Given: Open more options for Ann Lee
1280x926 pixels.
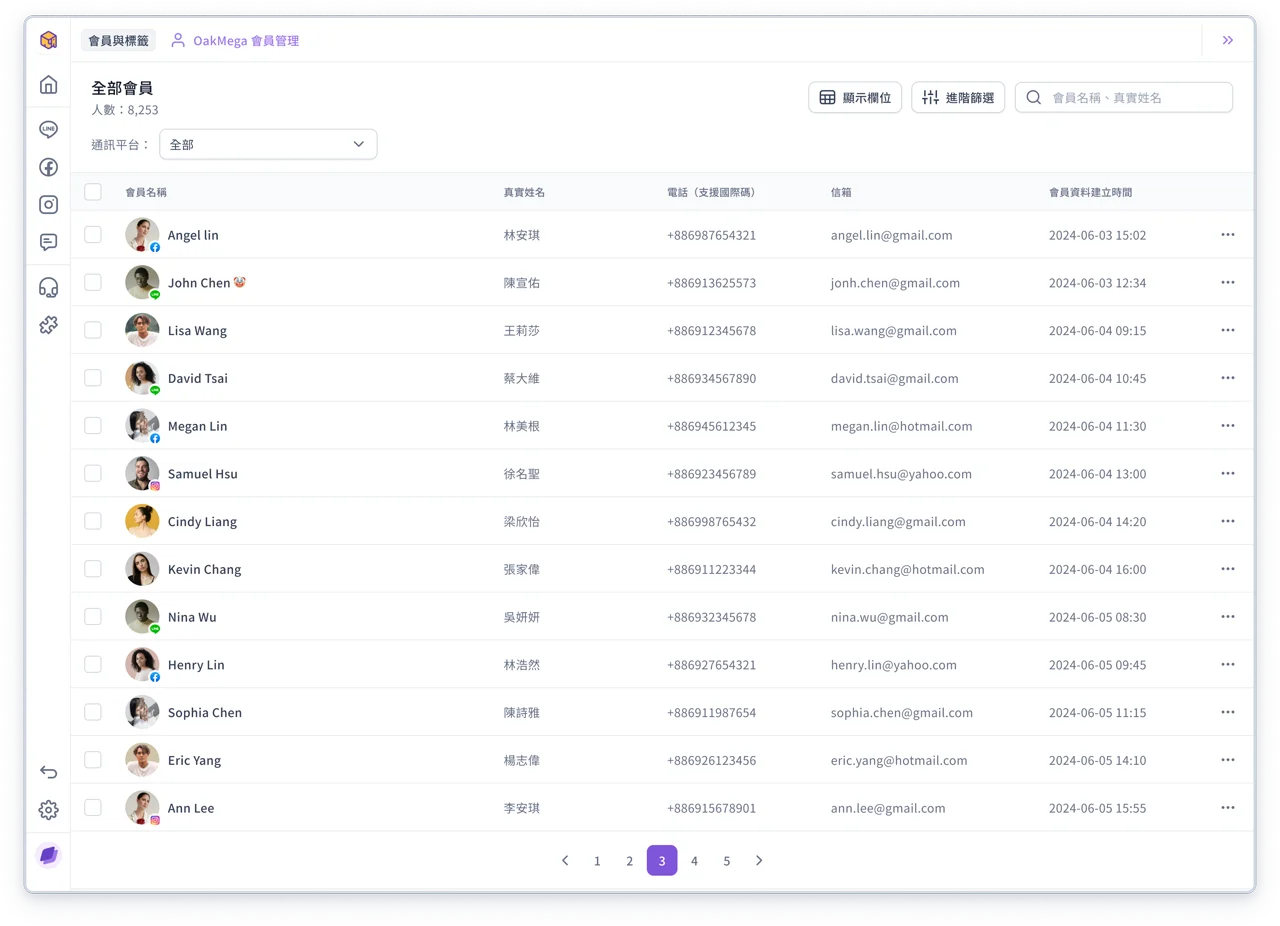Looking at the screenshot, I should tap(1228, 808).
